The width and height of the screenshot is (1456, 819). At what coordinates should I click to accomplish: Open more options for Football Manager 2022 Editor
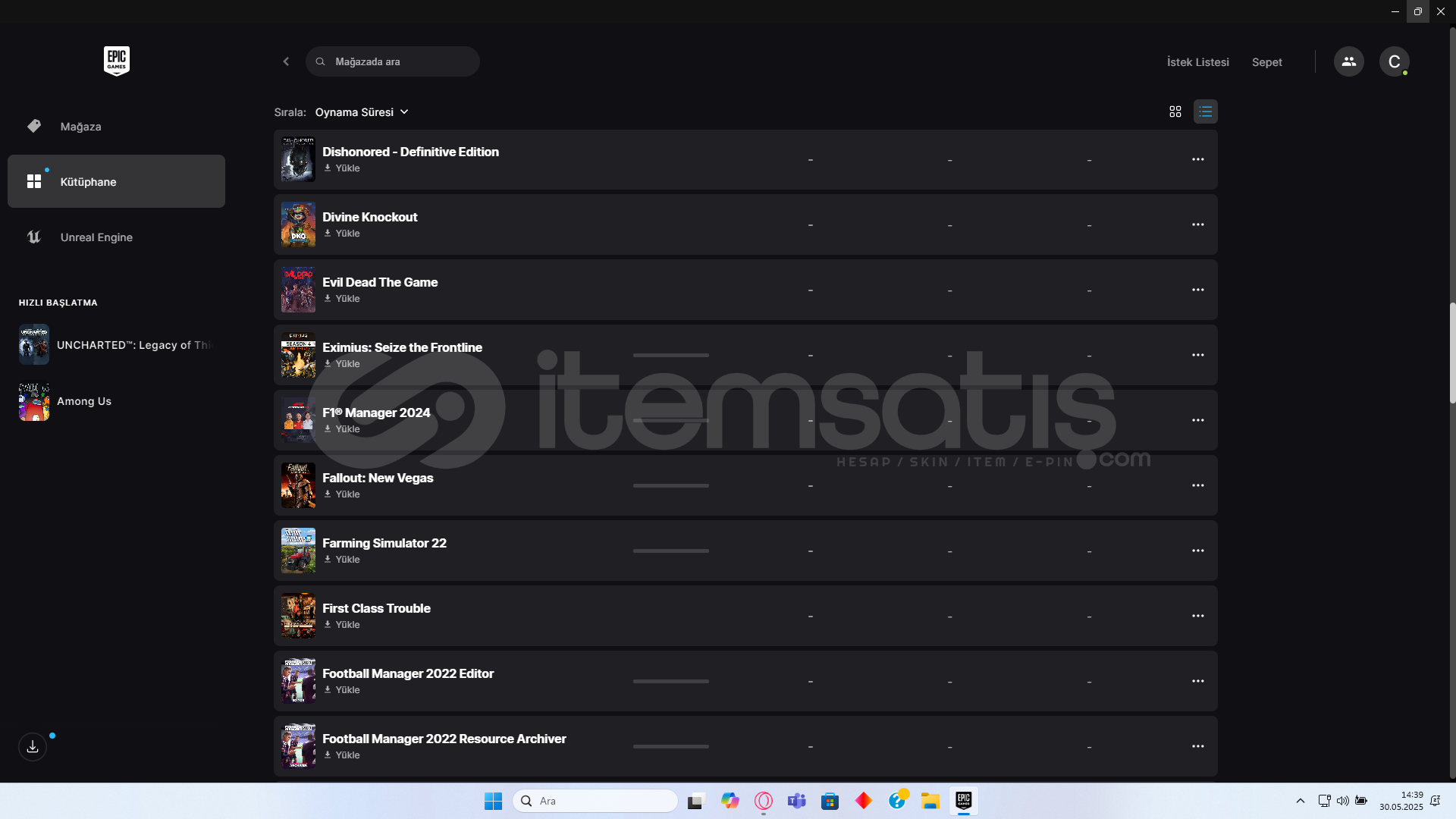point(1198,681)
